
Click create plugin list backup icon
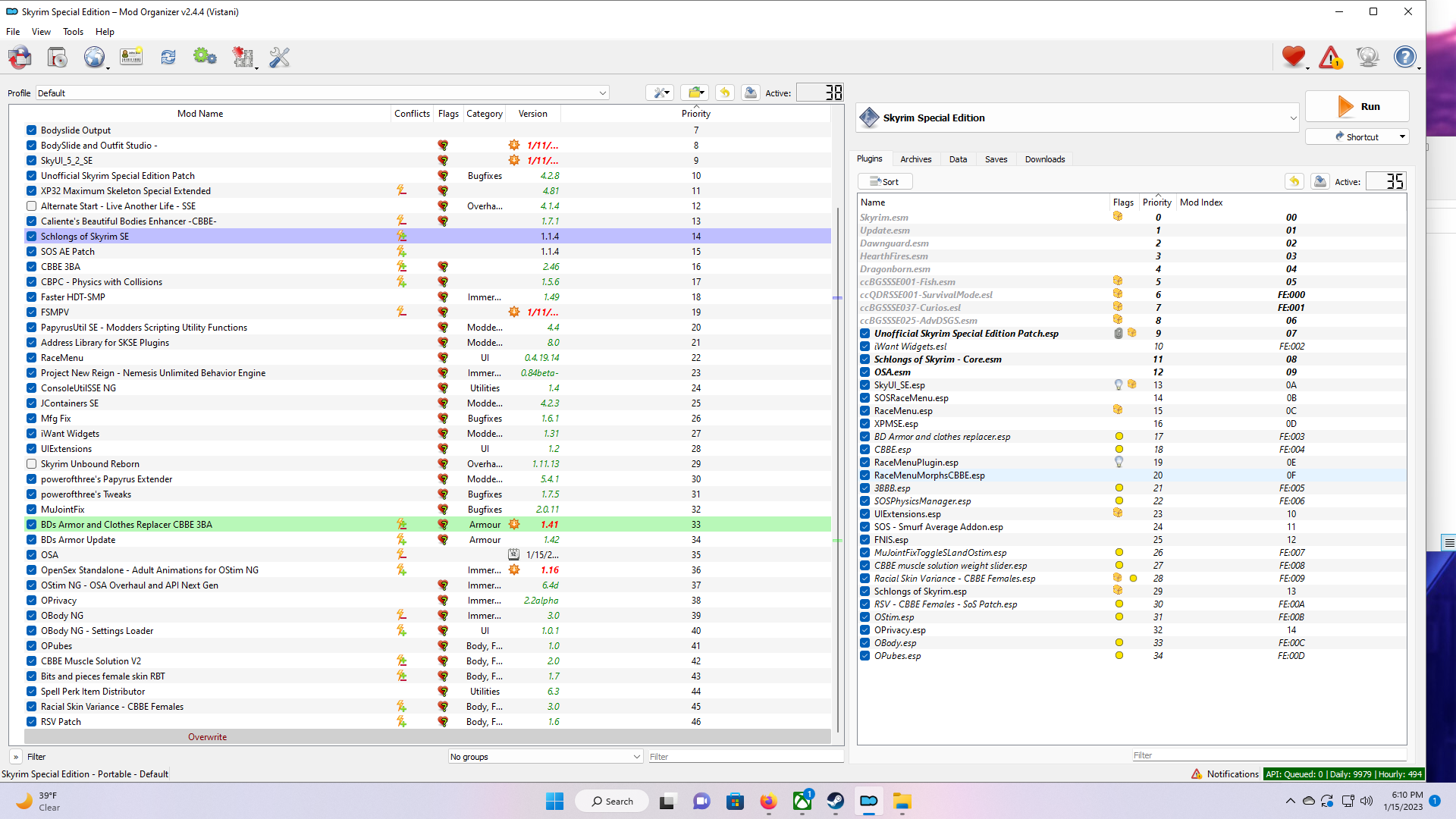[1320, 181]
